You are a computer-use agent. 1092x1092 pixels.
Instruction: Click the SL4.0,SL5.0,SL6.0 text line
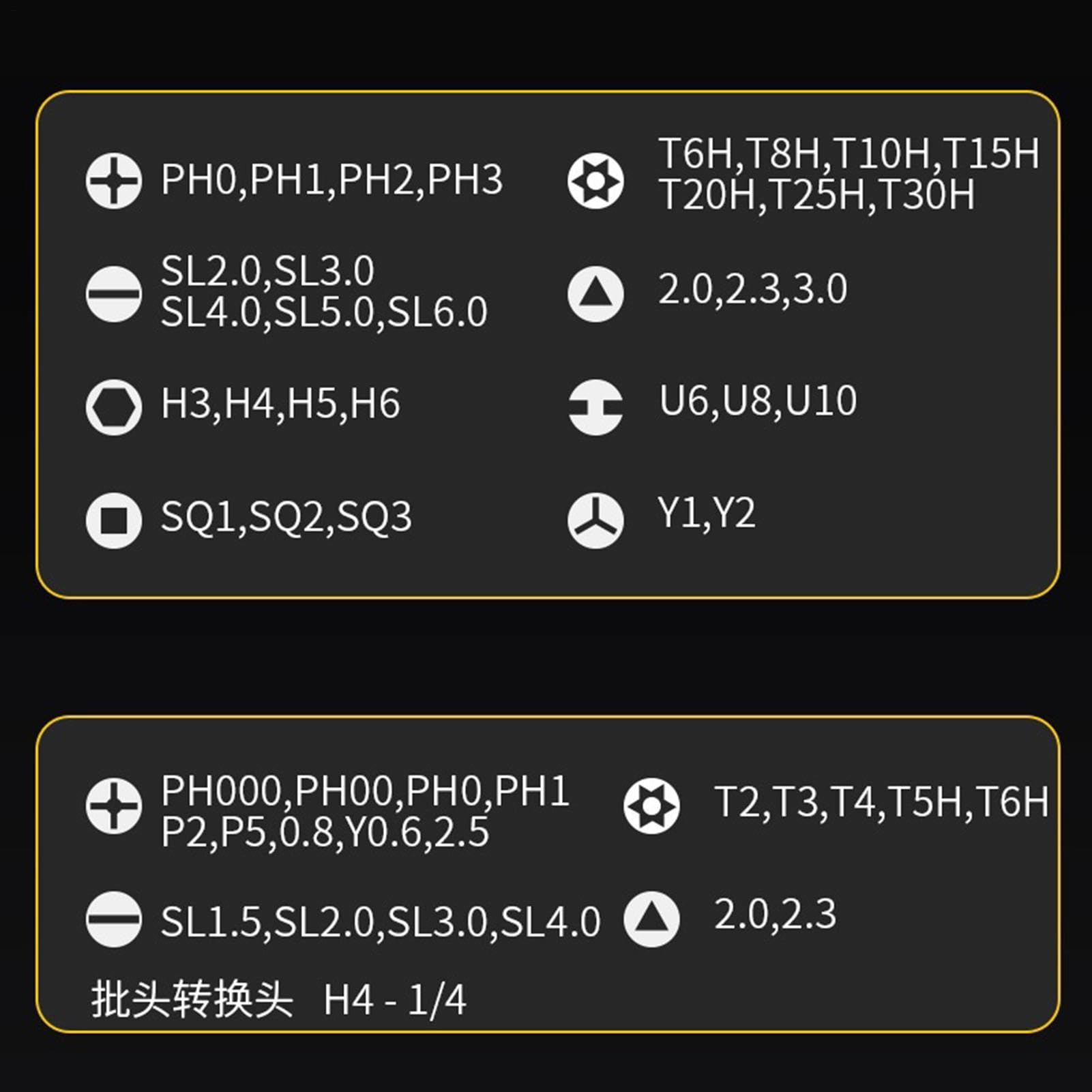point(324,312)
